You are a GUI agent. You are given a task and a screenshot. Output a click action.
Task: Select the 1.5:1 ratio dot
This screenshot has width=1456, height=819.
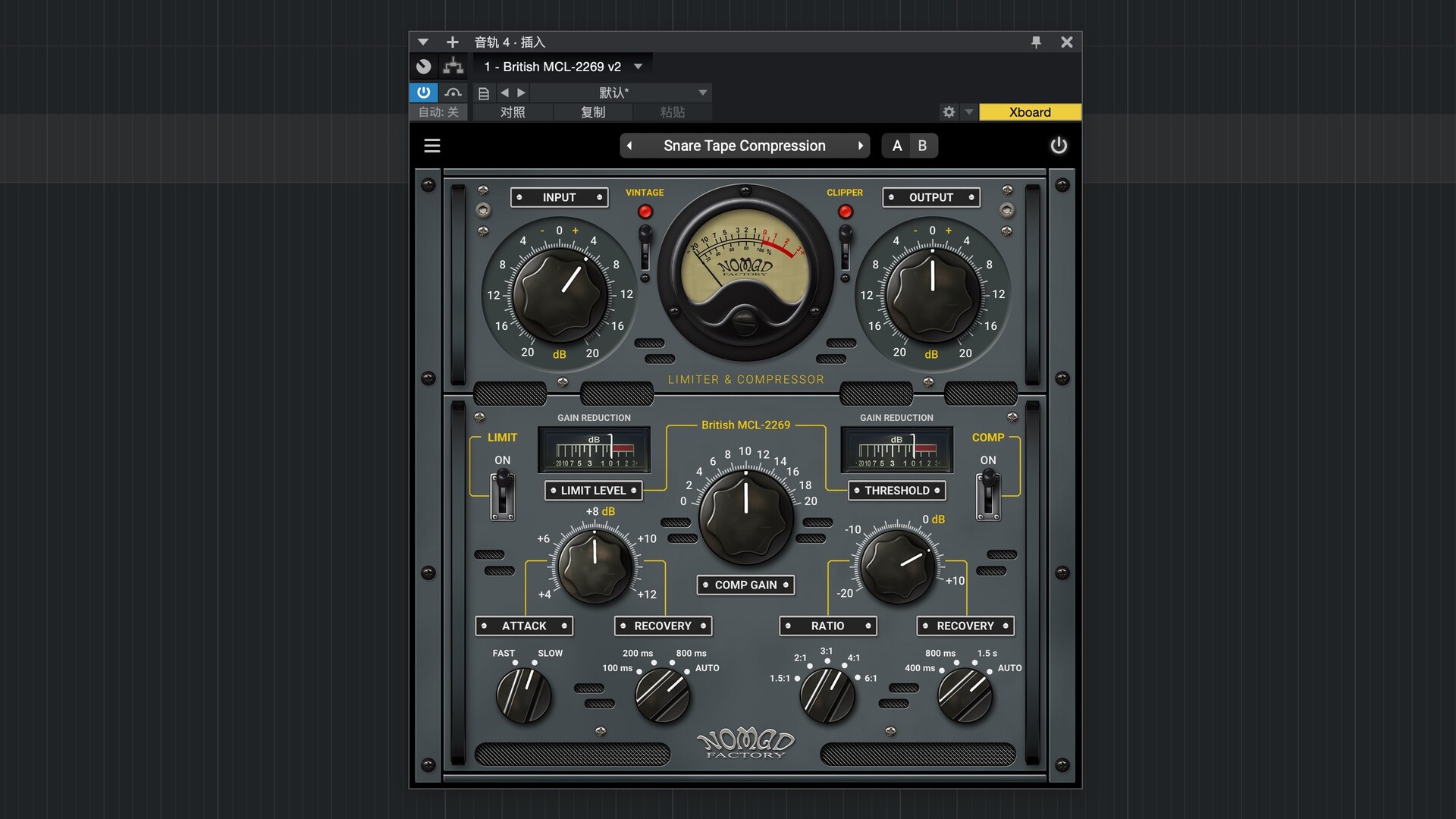797,679
